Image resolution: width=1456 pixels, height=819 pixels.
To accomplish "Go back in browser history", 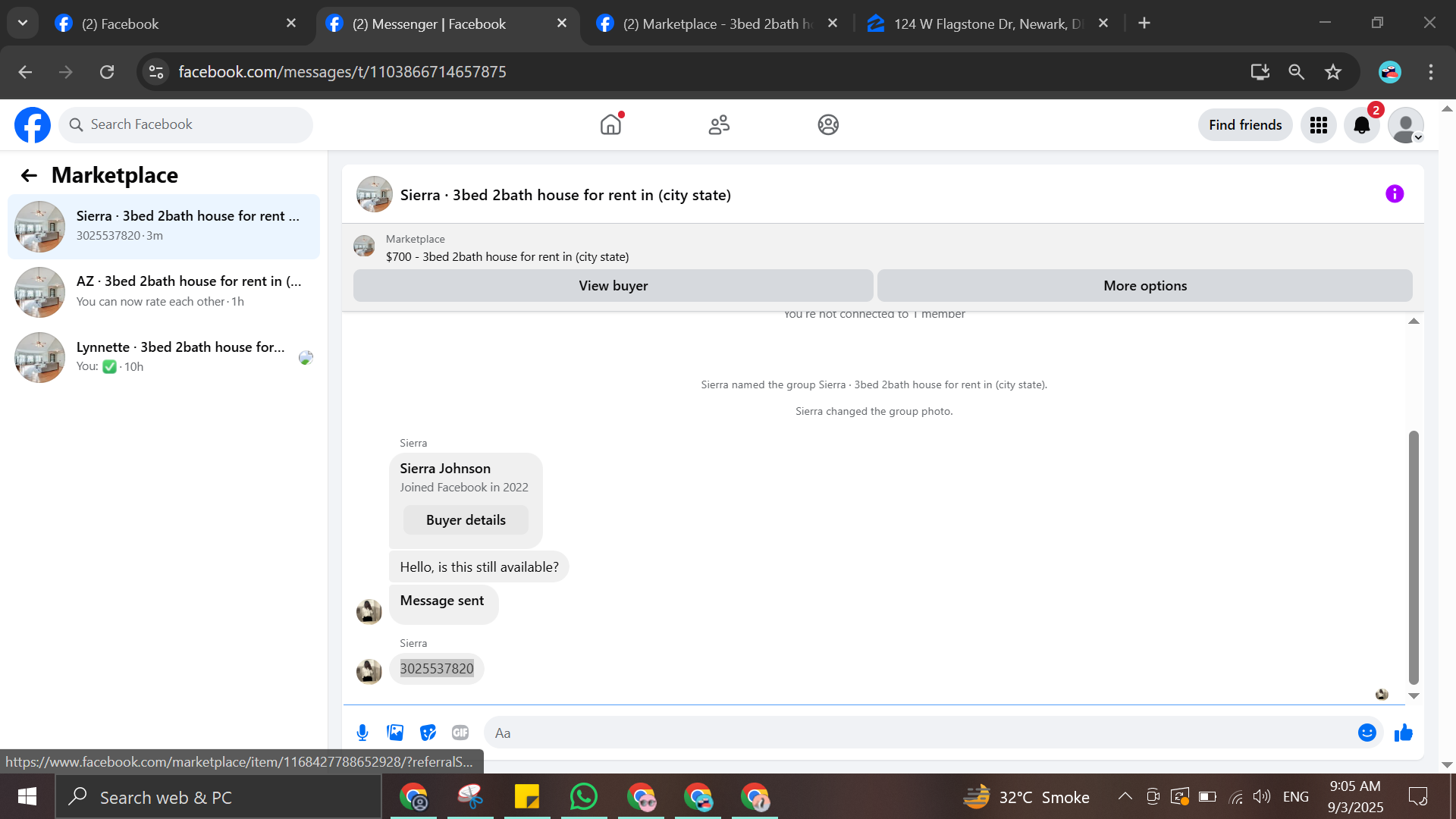I will click(25, 72).
